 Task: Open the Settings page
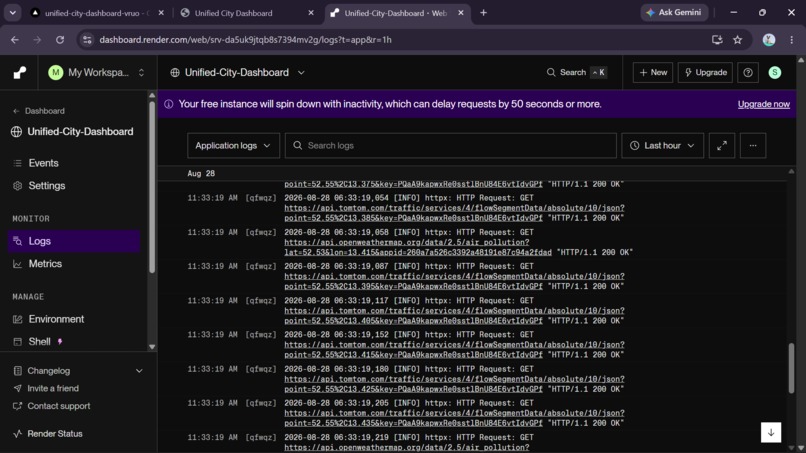point(47,186)
